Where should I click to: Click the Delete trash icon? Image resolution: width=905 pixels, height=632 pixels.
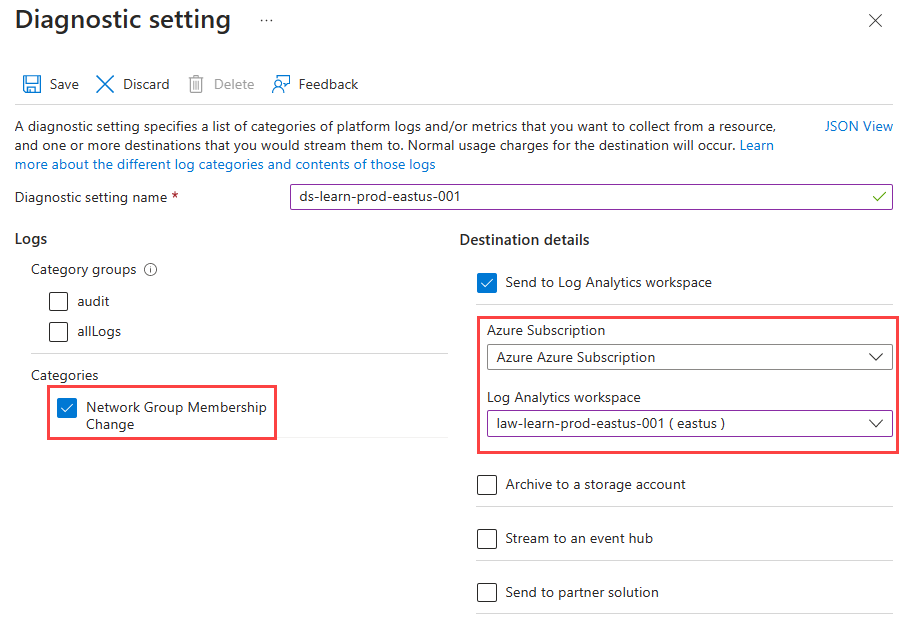(195, 84)
